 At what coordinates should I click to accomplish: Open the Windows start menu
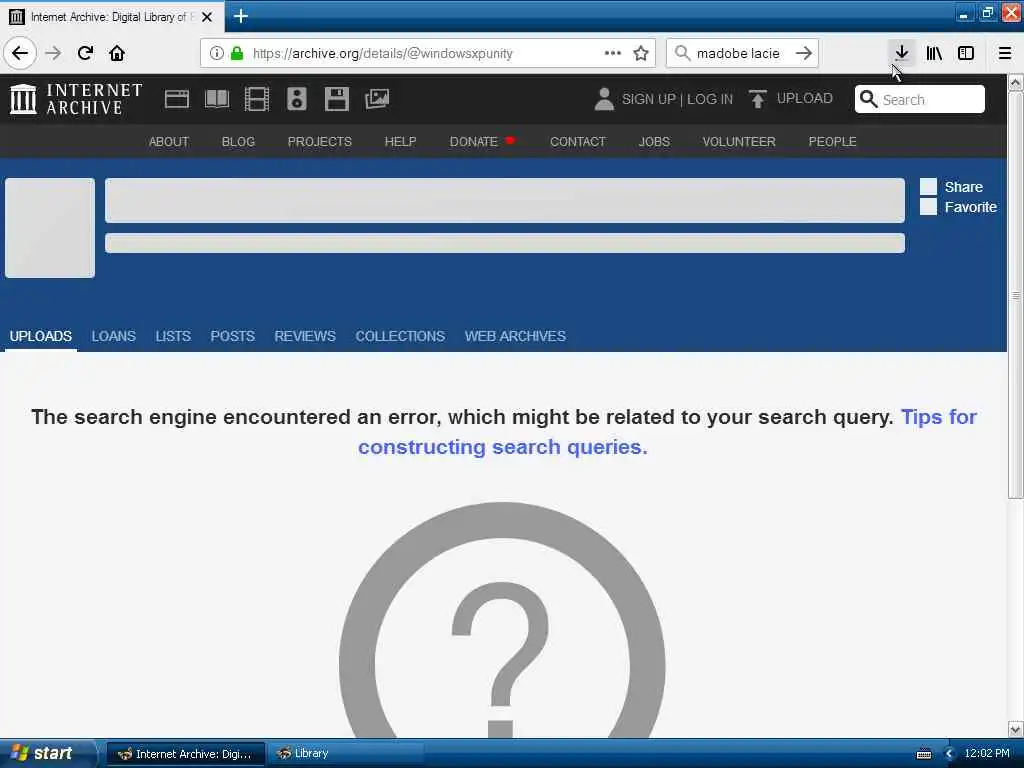(x=47, y=754)
